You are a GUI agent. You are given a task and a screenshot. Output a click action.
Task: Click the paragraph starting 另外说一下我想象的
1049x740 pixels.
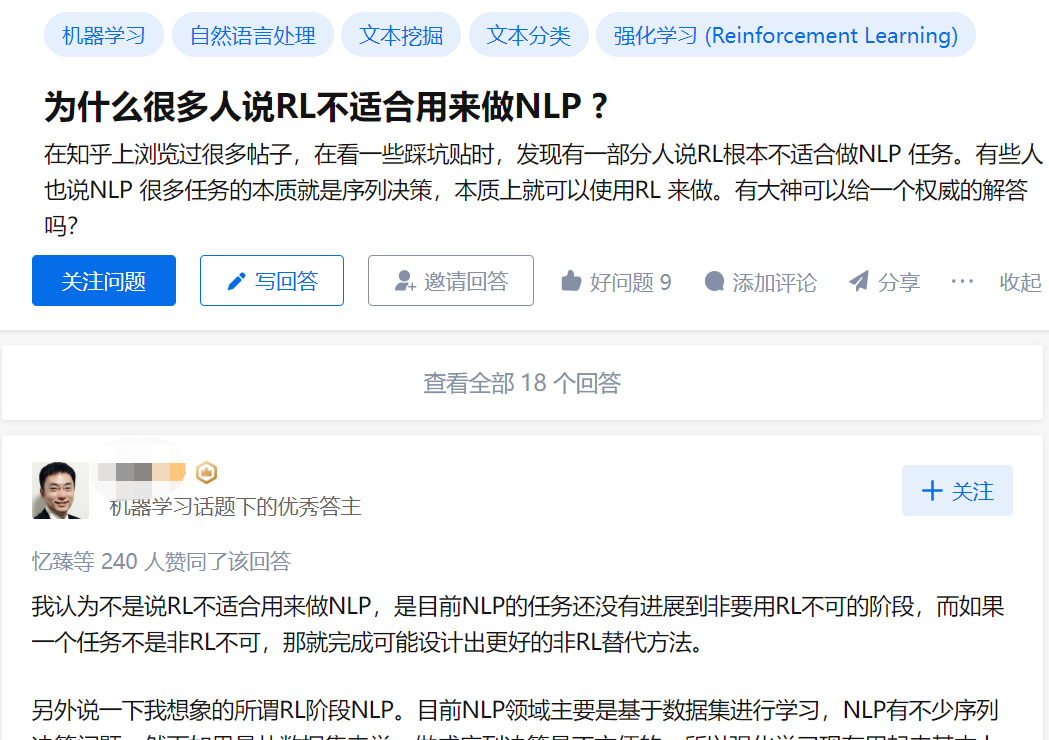click(x=515, y=721)
